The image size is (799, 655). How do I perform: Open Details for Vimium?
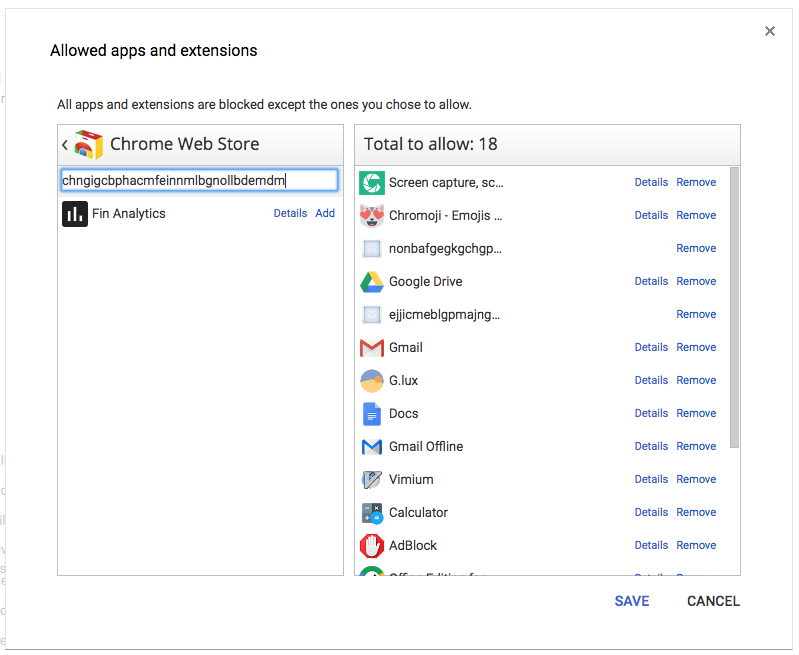click(651, 479)
